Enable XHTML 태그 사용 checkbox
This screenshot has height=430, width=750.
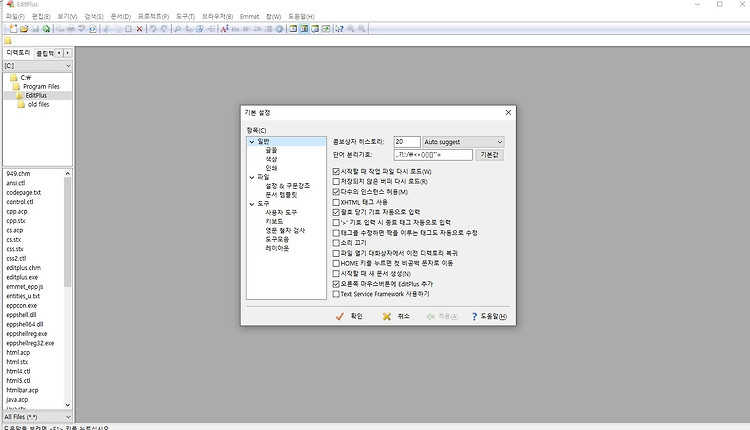[336, 202]
